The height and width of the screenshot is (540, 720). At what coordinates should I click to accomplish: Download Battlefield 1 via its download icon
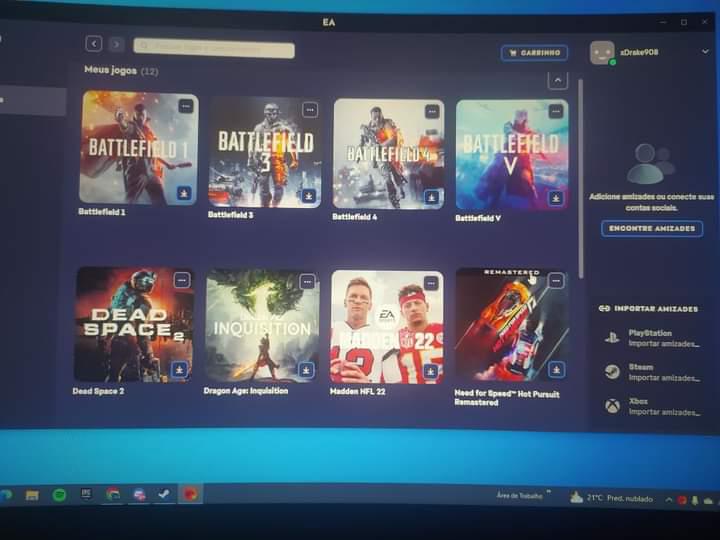click(184, 193)
